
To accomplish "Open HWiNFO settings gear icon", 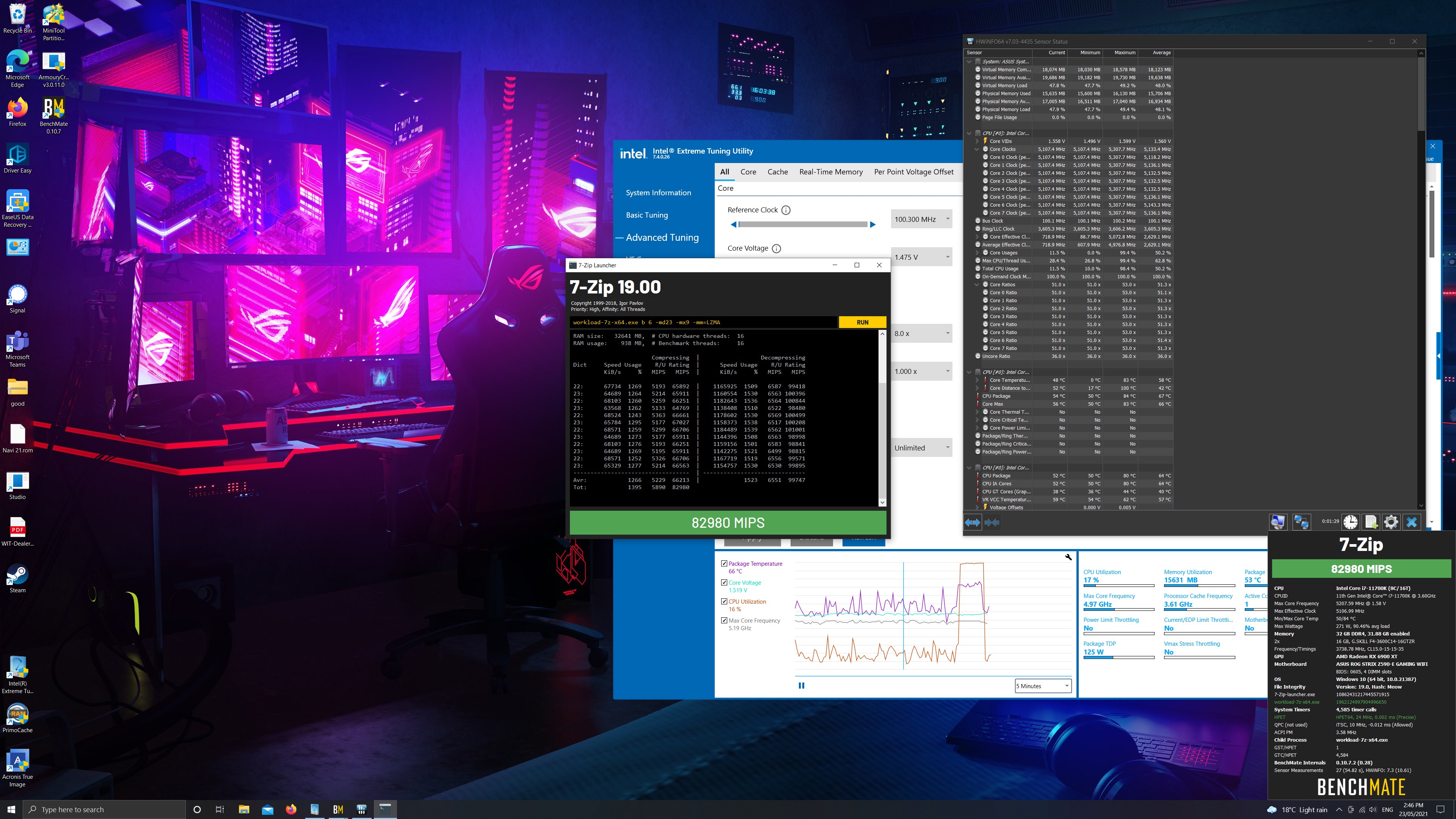I will point(1391,522).
